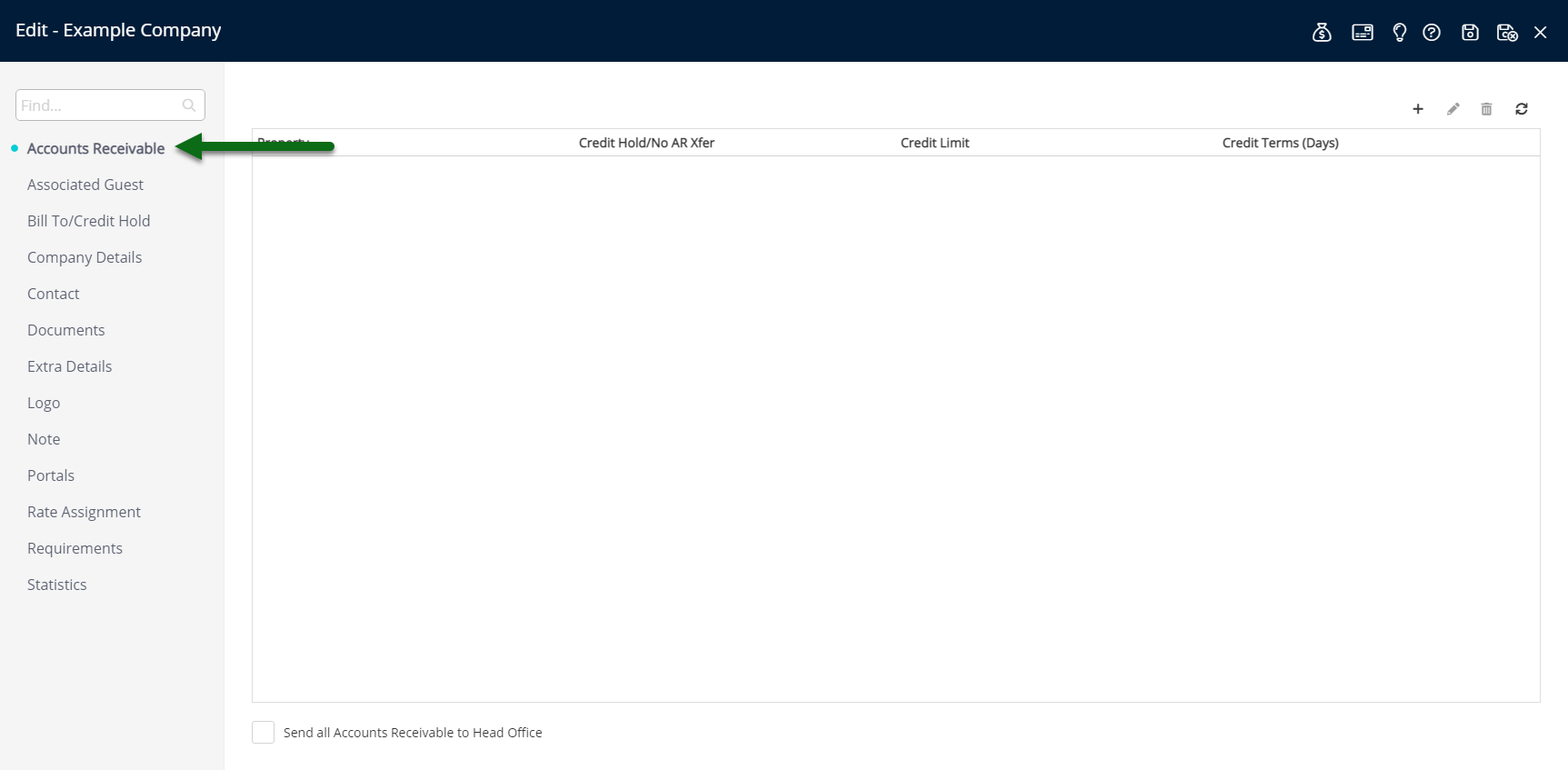Open the Bill To/Credit Hold section
Viewport: 1568px width, 770px height.
[89, 221]
